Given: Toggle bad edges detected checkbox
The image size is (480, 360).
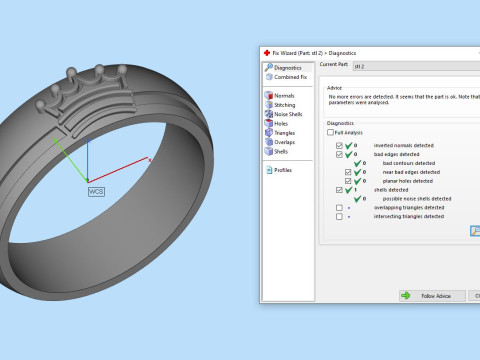Looking at the screenshot, I should [339, 154].
